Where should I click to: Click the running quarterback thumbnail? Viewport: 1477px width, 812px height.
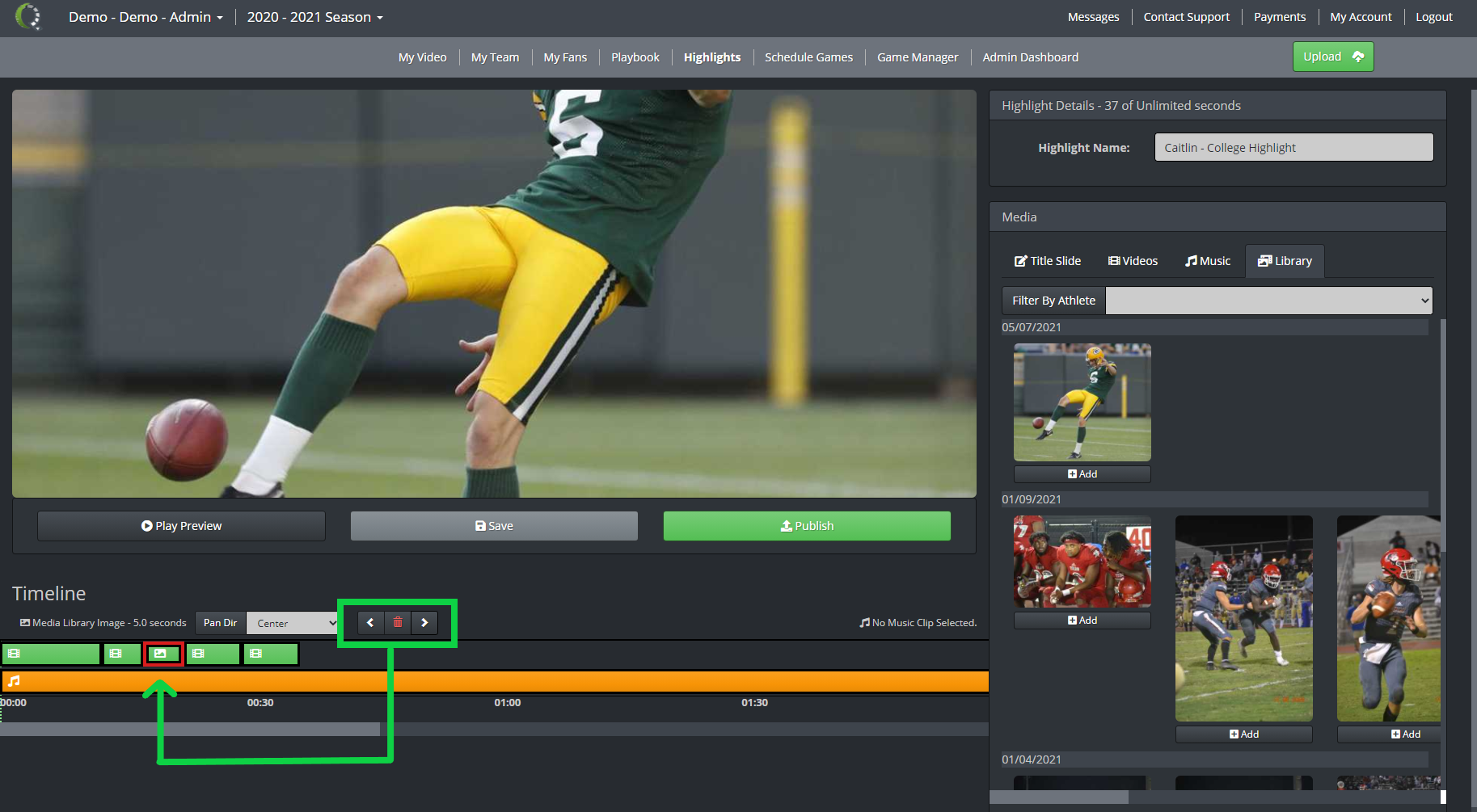coord(1389,619)
